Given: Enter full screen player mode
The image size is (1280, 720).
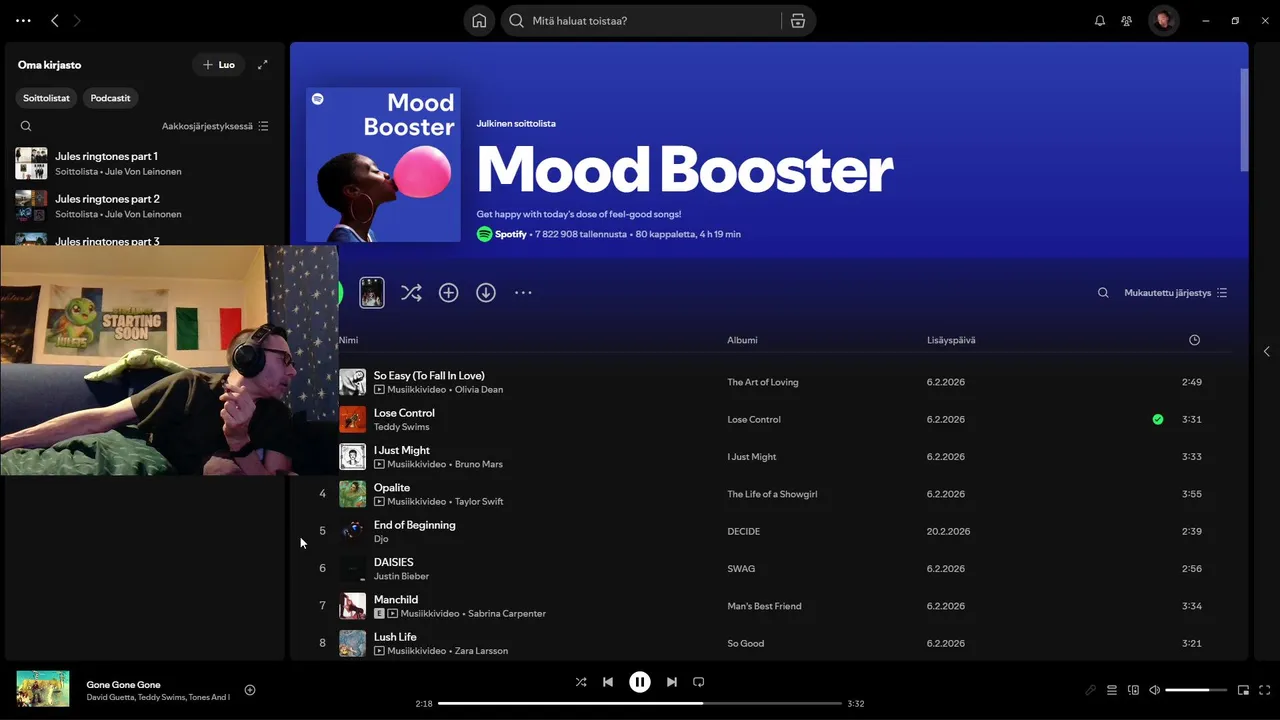Looking at the screenshot, I should click(x=1265, y=690).
